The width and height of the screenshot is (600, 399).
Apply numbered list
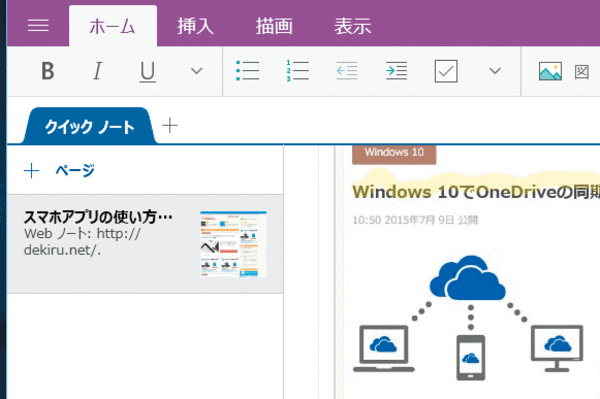(x=297, y=71)
